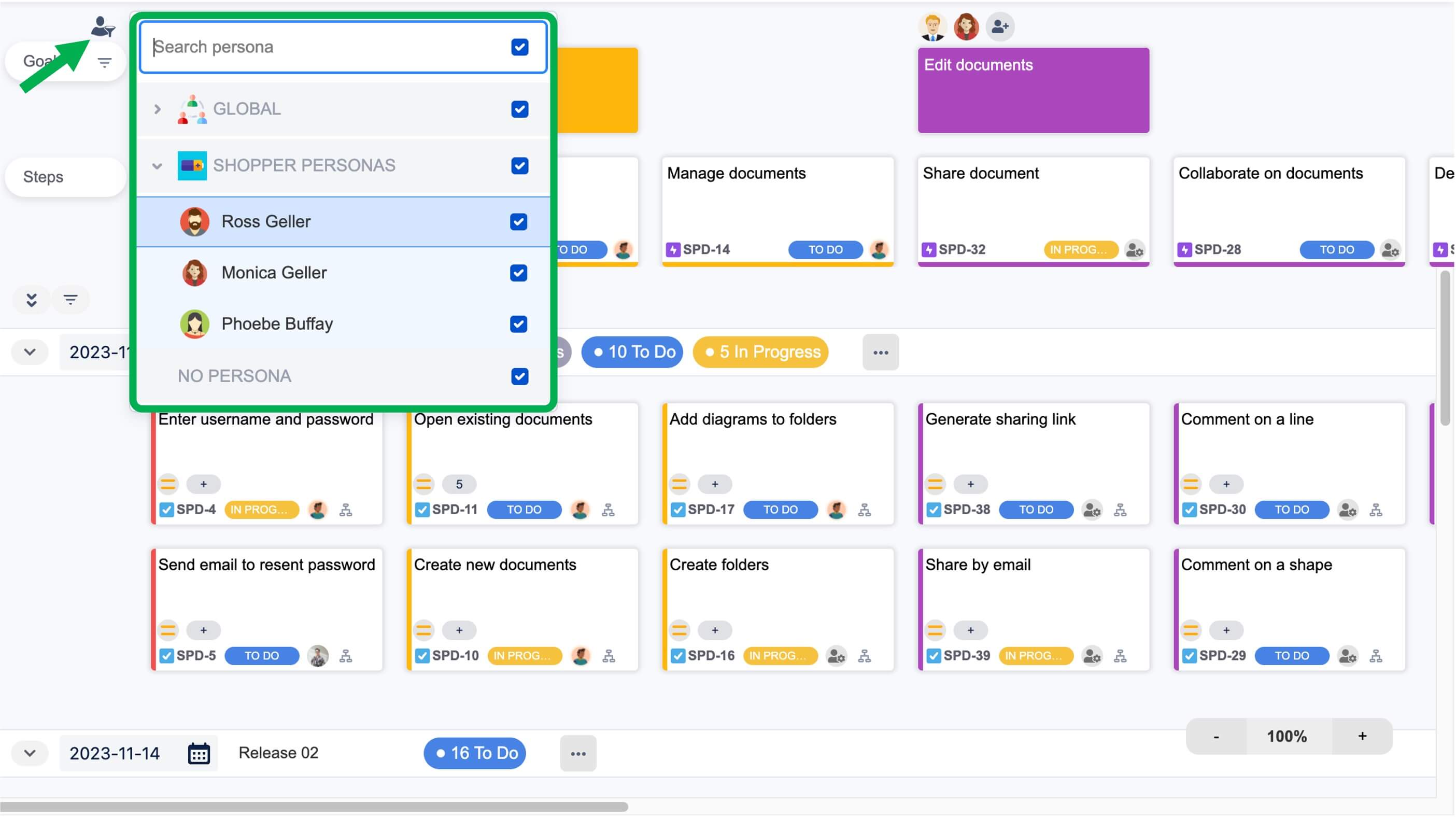This screenshot has height=817, width=1456.
Task: Uncheck the SHOPPER PERSONAS group checkbox
Action: coord(520,166)
